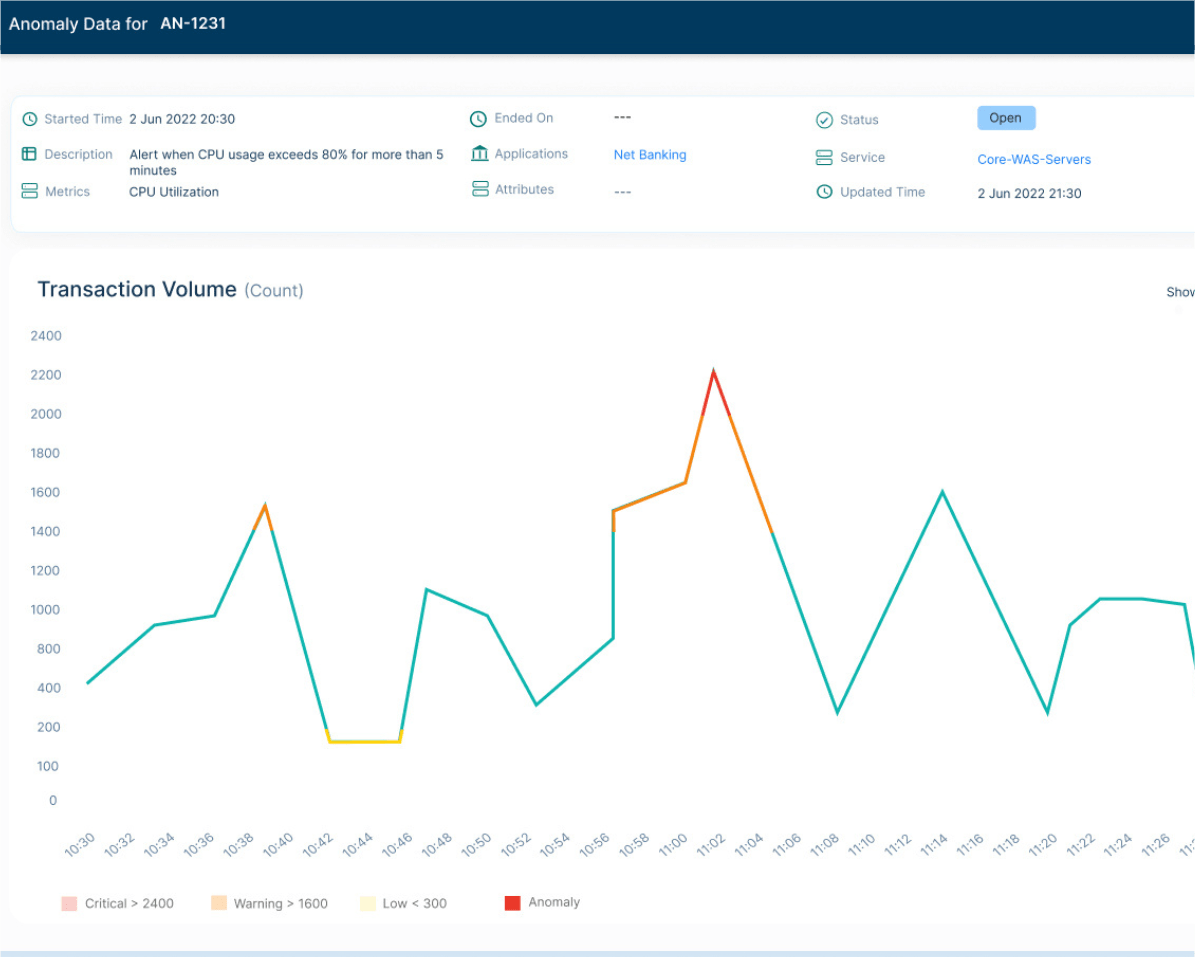The height and width of the screenshot is (957, 1195).
Task: Open the Core-WAS-Servers service link
Action: click(1033, 159)
